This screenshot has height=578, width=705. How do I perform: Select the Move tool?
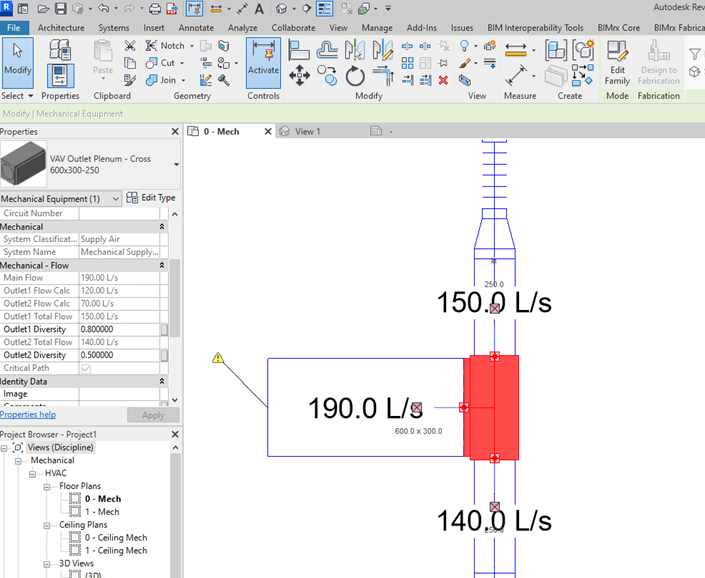(x=299, y=75)
